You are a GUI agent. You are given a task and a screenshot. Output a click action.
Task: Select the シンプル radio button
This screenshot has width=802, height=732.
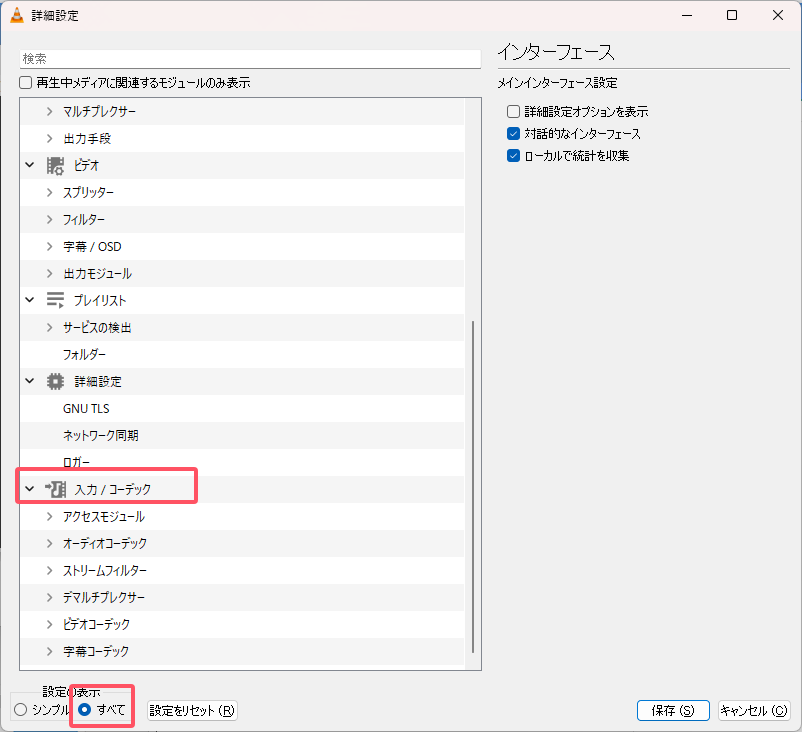tap(20, 710)
